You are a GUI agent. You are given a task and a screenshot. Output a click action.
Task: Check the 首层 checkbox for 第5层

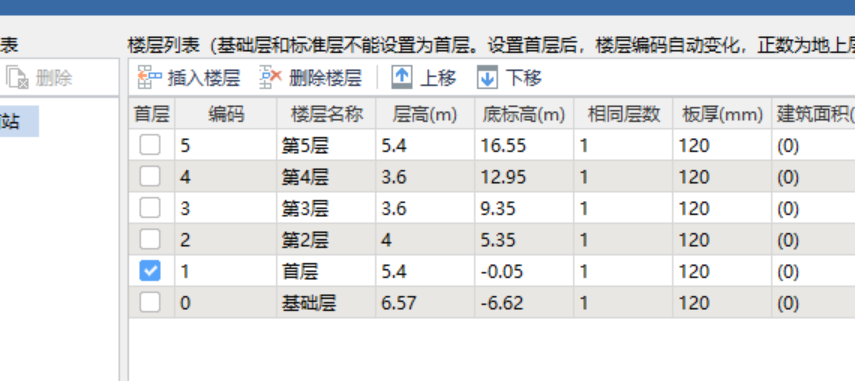click(x=149, y=146)
